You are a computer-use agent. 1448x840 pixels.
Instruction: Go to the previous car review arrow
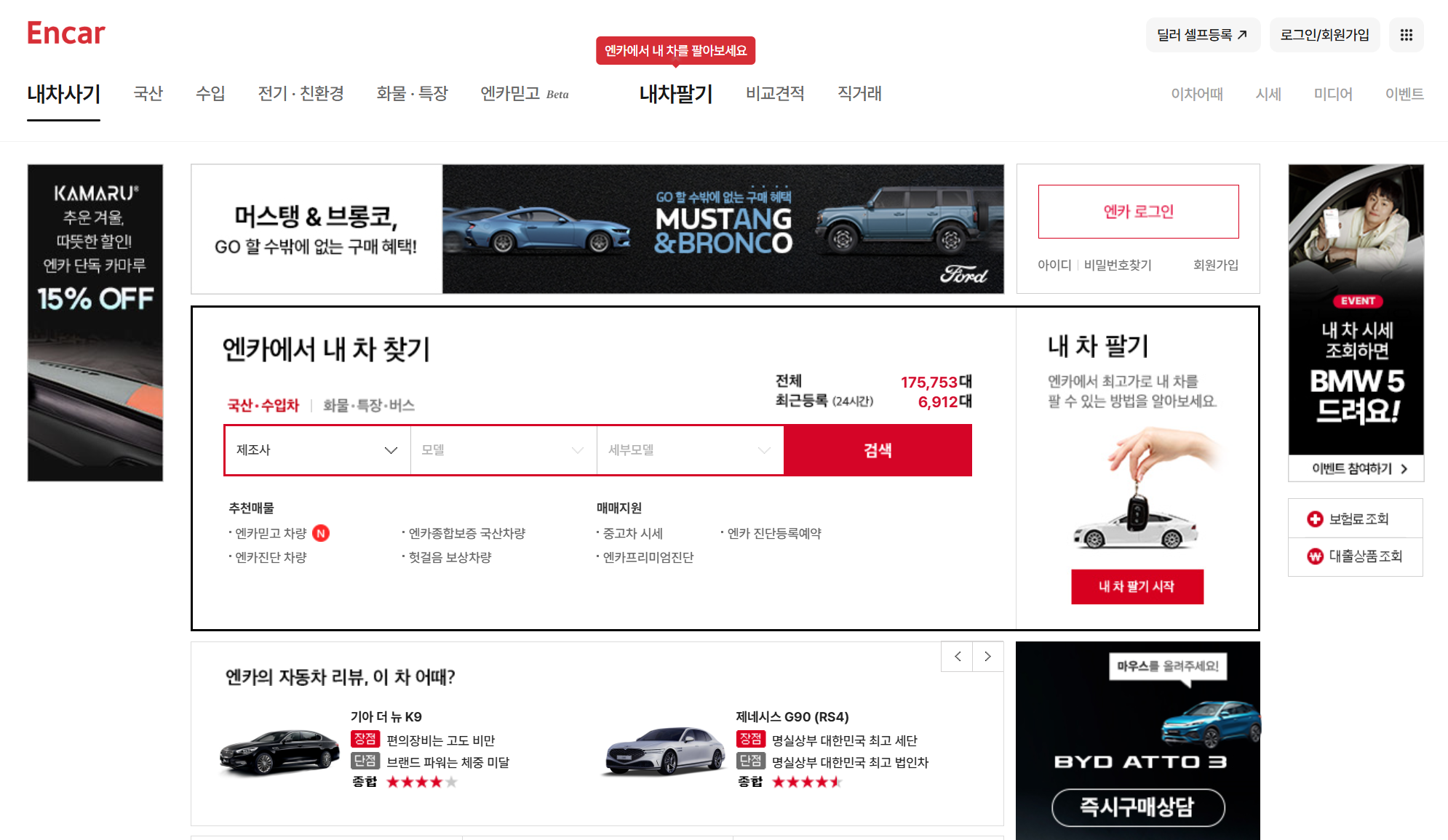958,656
